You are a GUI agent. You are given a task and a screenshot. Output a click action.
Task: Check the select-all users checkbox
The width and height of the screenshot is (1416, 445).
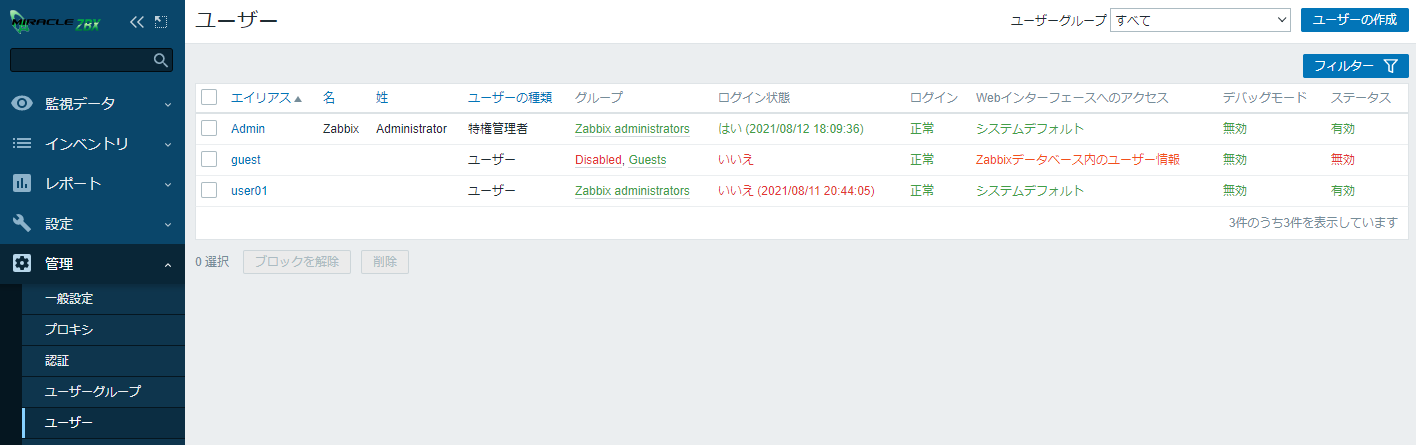tap(209, 97)
